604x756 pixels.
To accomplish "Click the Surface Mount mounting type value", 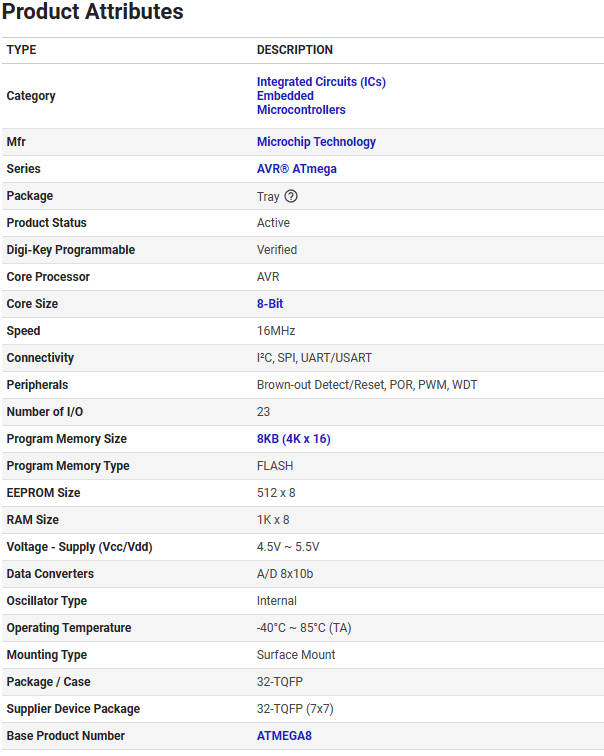I will point(296,655).
